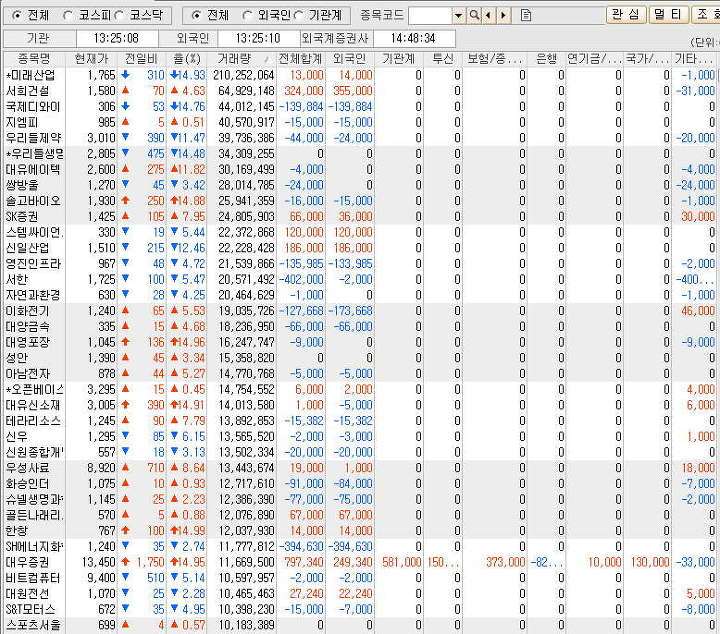Select the 솔고바이오 stock name
The width and height of the screenshot is (720, 634).
pos(33,201)
